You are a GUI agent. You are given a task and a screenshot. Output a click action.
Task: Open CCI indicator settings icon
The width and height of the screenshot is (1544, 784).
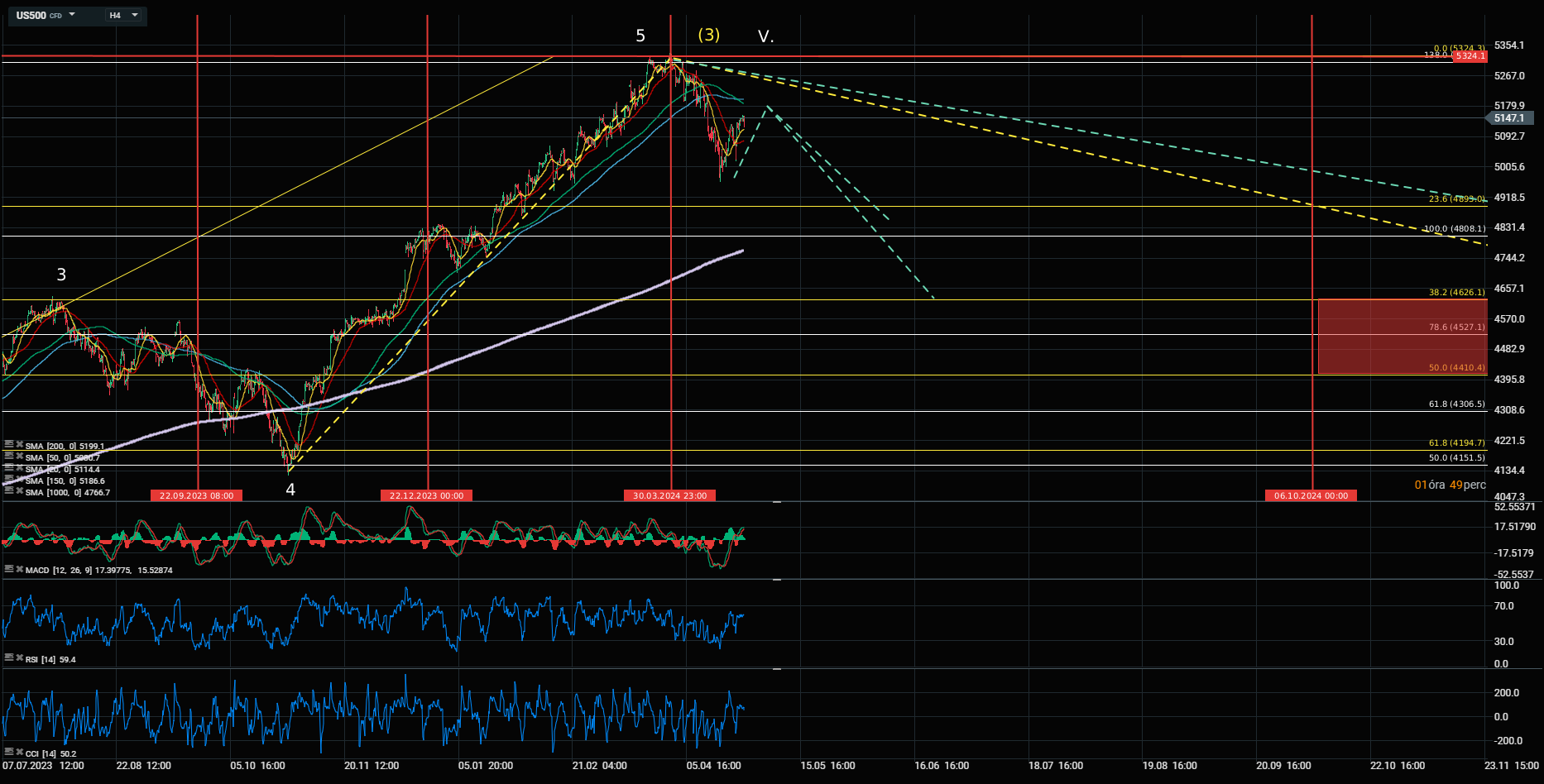click(x=9, y=753)
